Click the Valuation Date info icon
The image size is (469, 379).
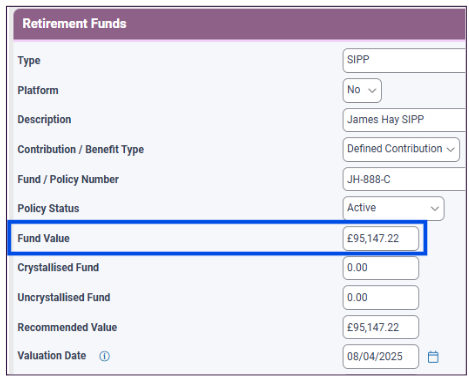point(104,356)
